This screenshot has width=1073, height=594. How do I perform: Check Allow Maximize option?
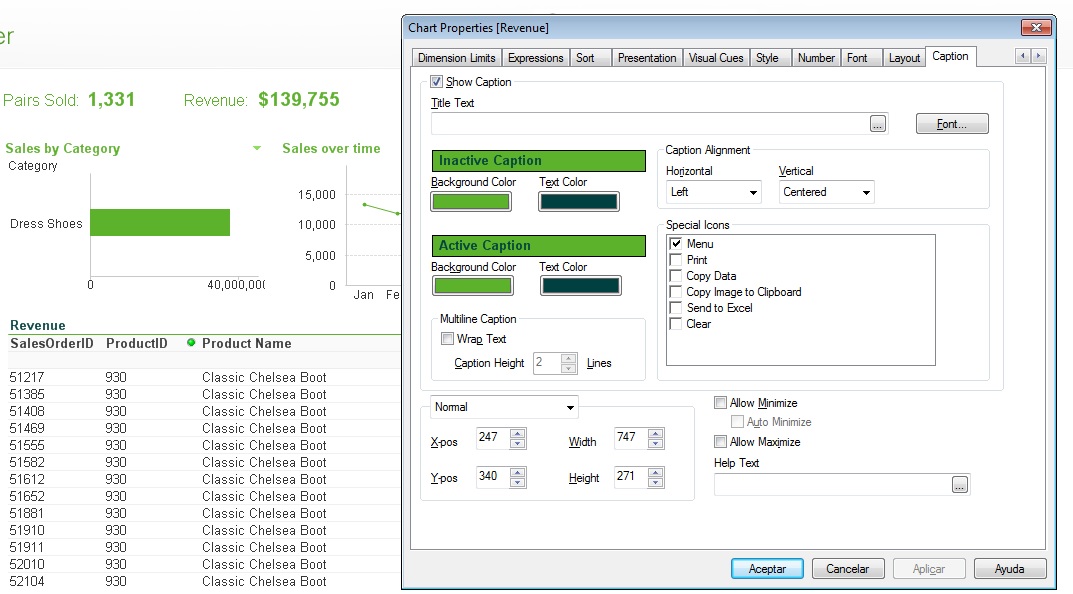point(720,441)
